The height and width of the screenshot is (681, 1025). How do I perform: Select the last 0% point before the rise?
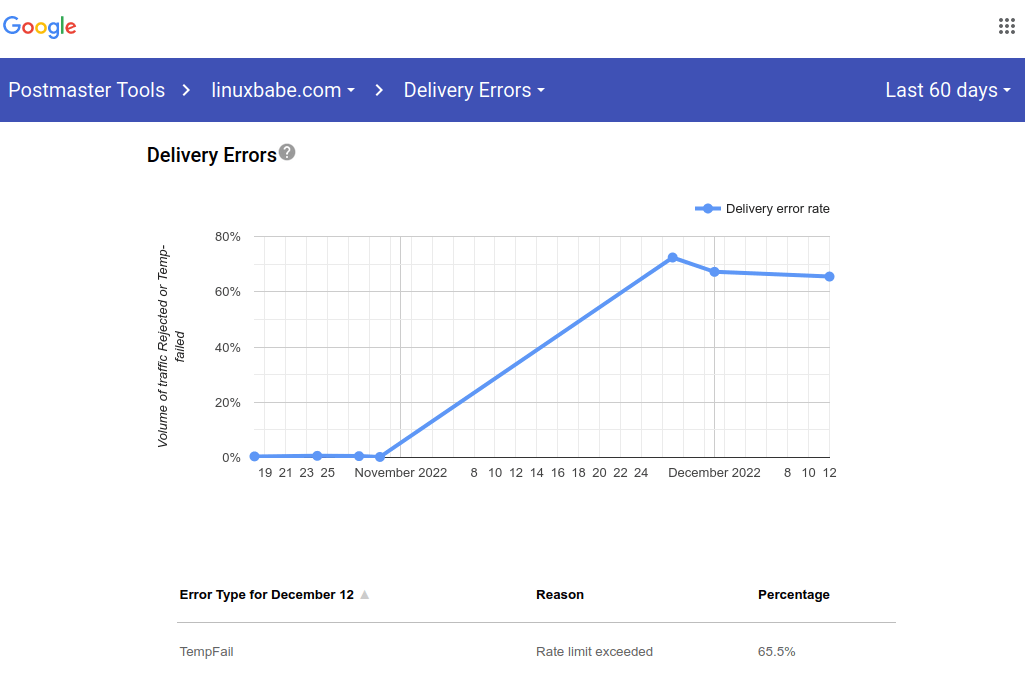coord(380,457)
